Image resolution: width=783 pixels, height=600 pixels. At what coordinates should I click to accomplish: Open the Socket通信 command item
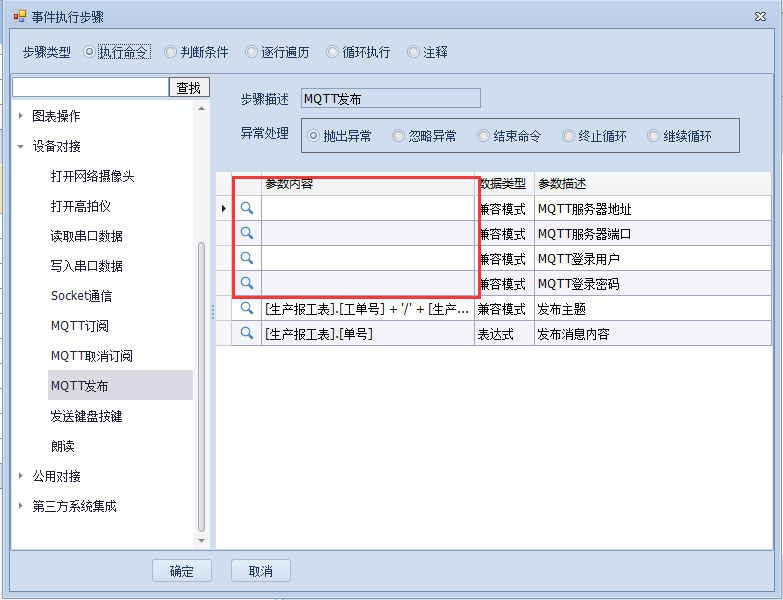[x=81, y=296]
